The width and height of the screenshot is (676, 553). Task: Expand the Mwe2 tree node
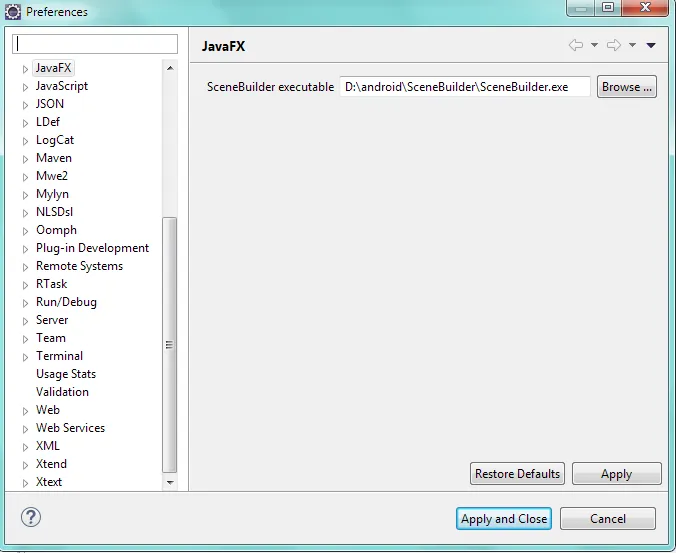tap(25, 177)
